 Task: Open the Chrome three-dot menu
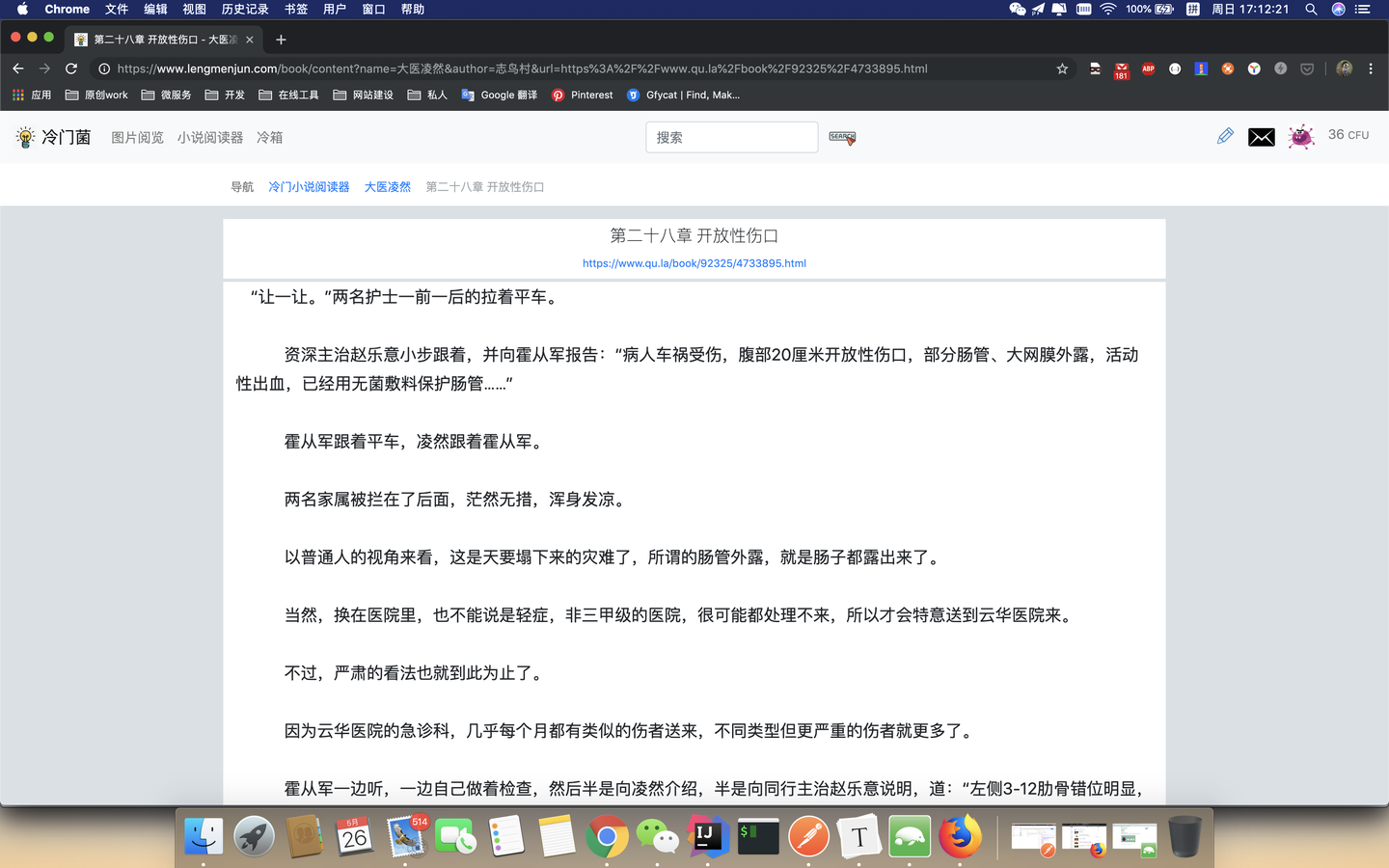tap(1371, 68)
